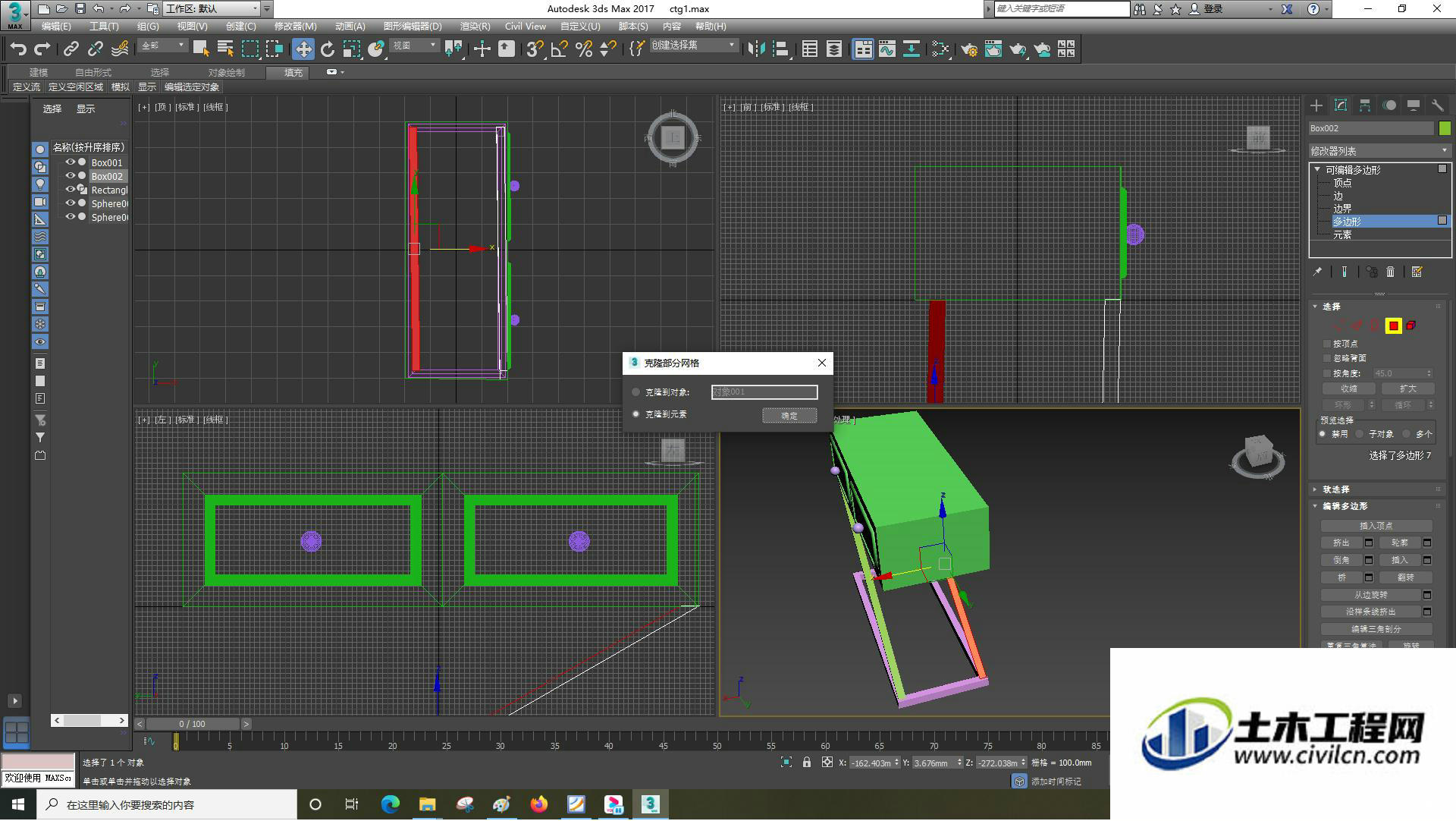
Task: Open the Modify panel tab
Action: 1341,105
